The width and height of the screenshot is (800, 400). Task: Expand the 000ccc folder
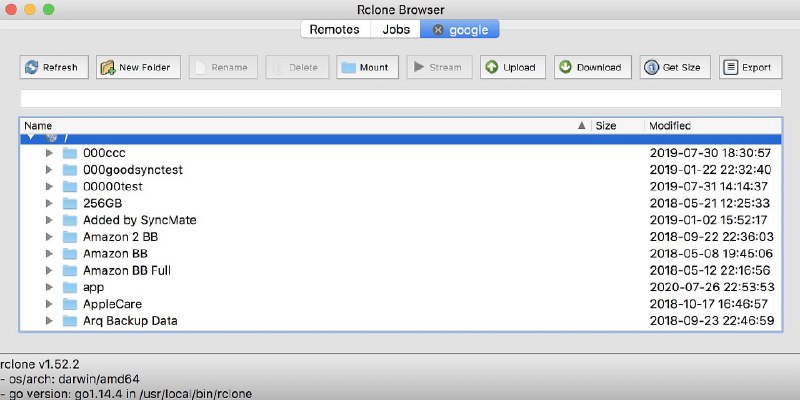pos(47,153)
